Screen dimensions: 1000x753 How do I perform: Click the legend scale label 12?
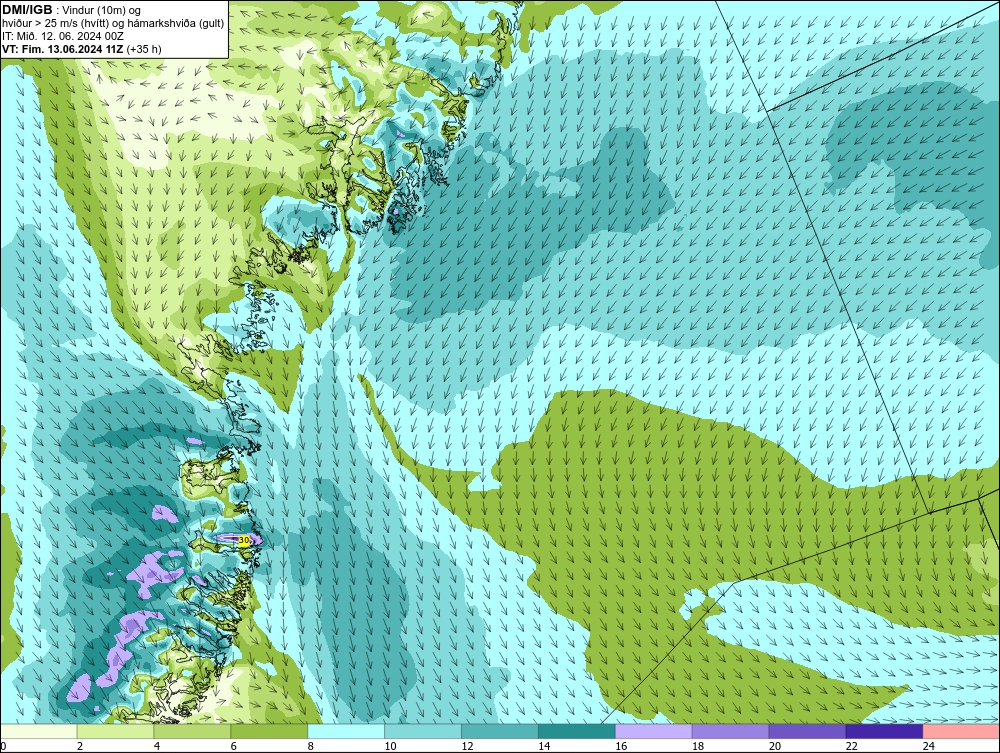pyautogui.click(x=467, y=746)
